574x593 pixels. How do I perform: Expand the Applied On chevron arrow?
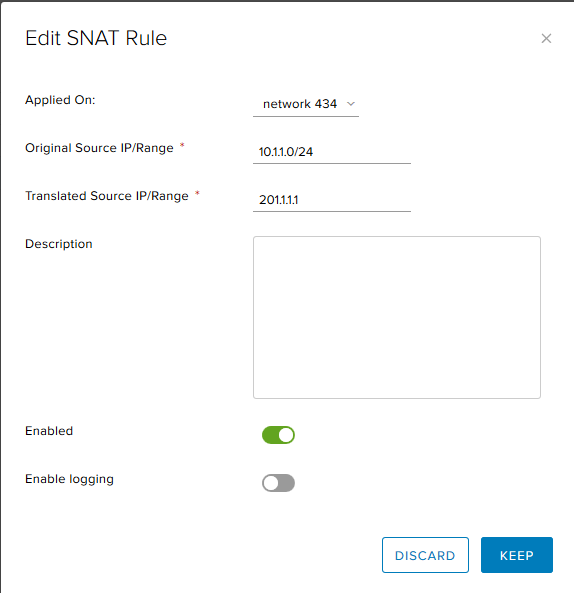tap(351, 104)
